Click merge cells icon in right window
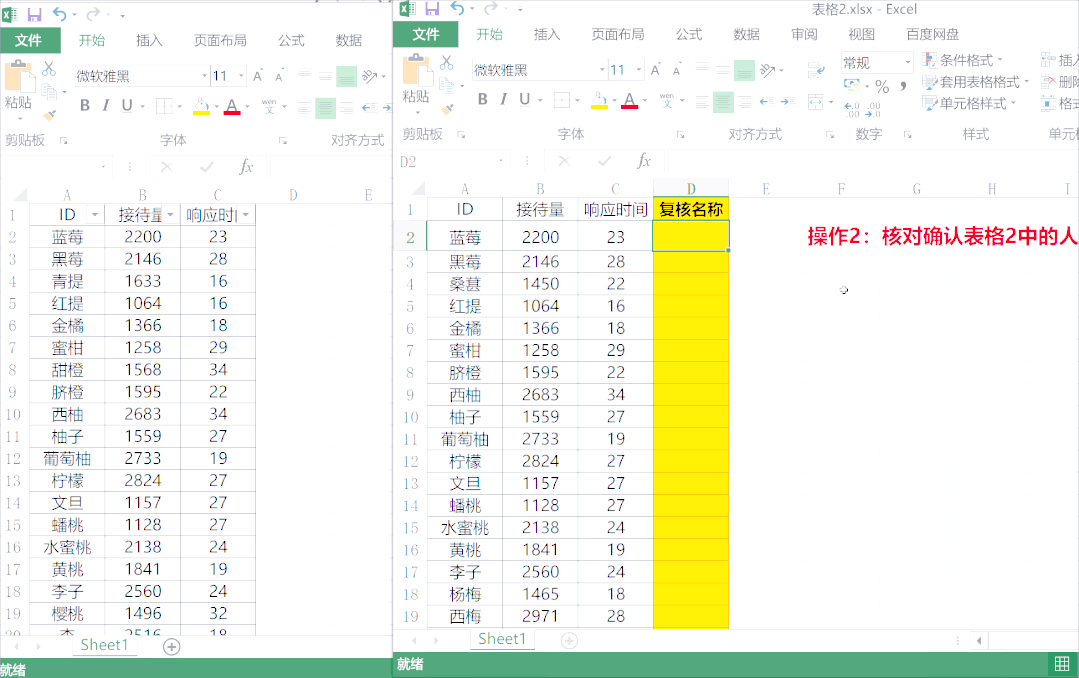Viewport: 1079px width, 678px height. (815, 103)
